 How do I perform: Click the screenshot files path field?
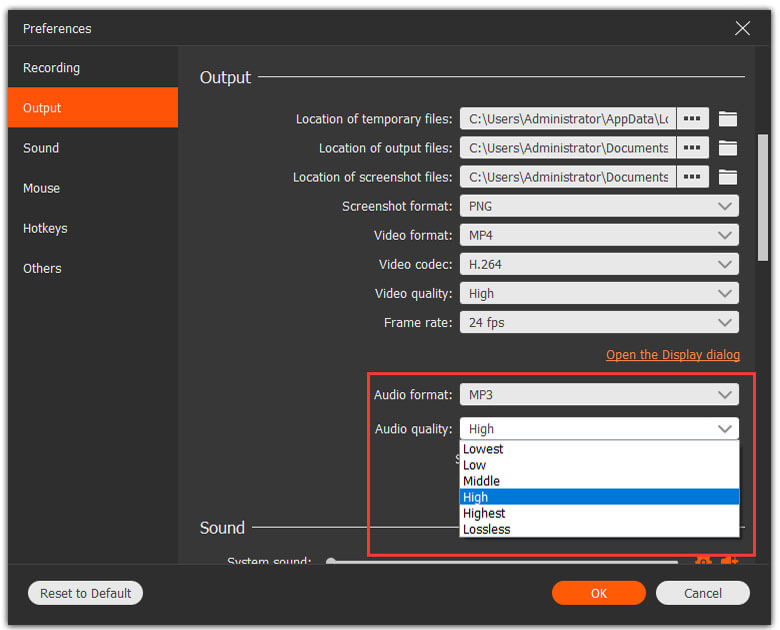[568, 177]
